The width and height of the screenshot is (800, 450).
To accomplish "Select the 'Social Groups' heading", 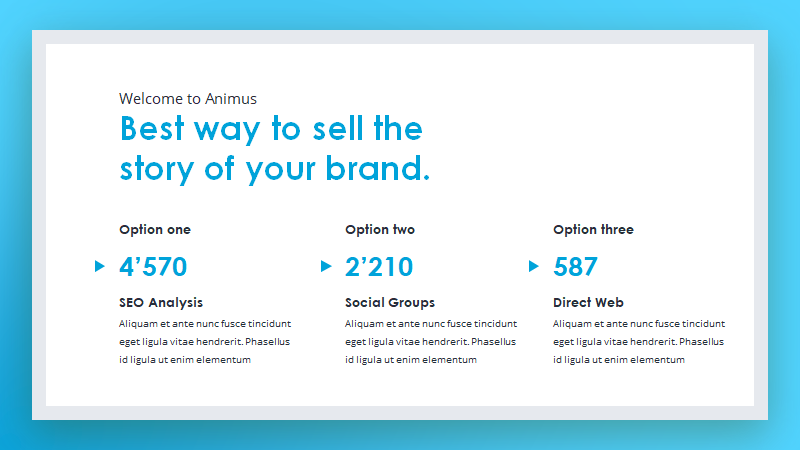I will [390, 303].
